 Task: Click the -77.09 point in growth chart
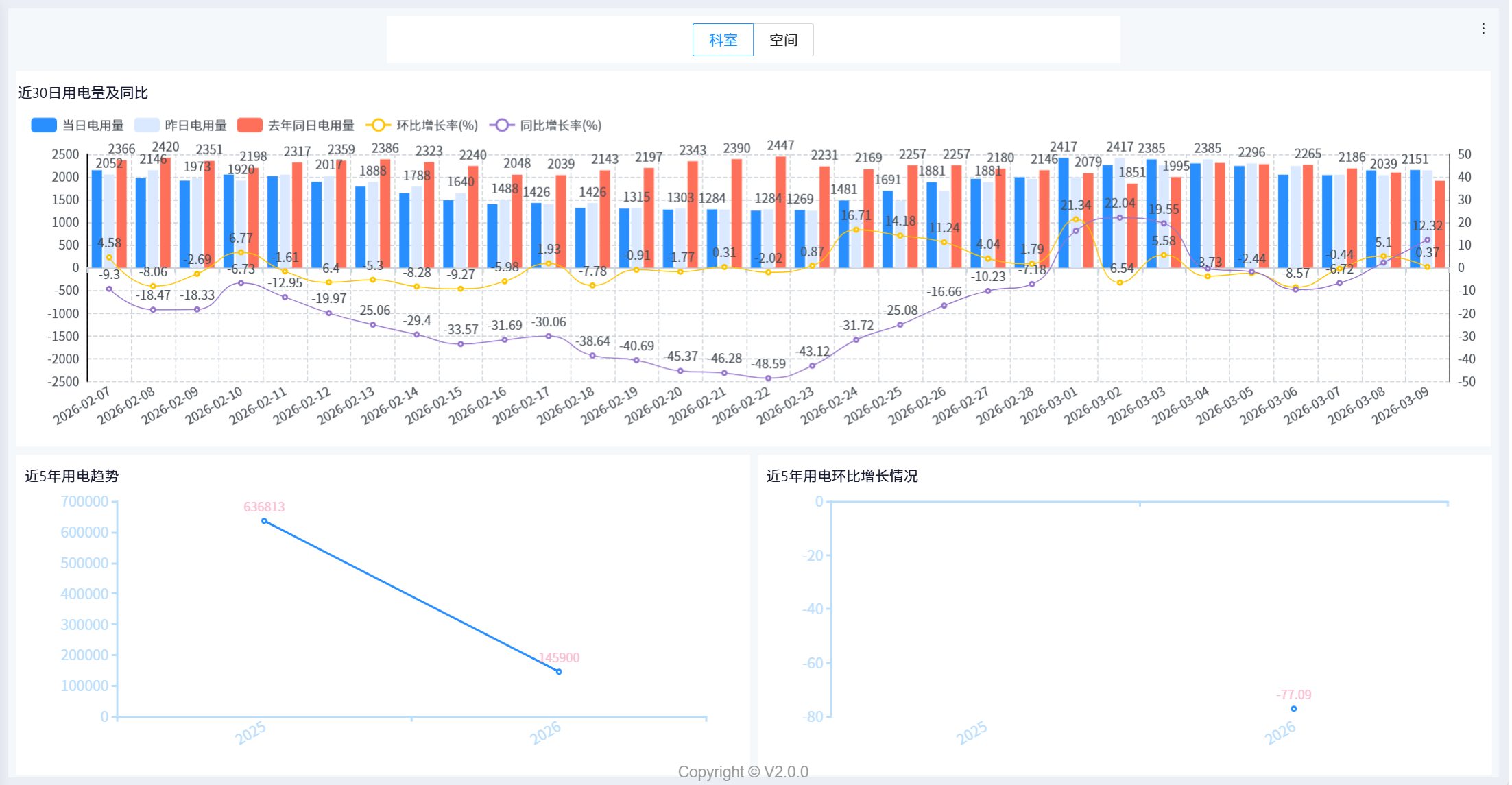coord(1294,709)
